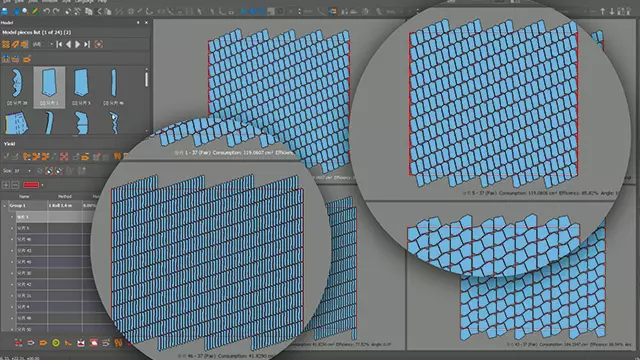Click the magnifier zoom icon in top toolbar
Viewport: 640px width, 360px height.
pyautogui.click(x=25, y=11)
